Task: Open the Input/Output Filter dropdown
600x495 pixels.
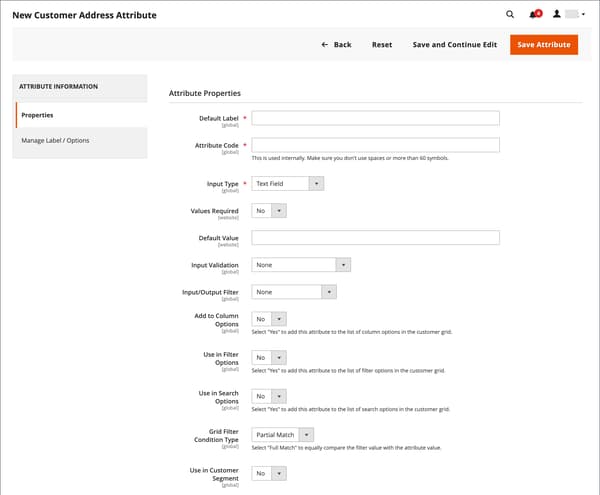Action: tap(294, 292)
